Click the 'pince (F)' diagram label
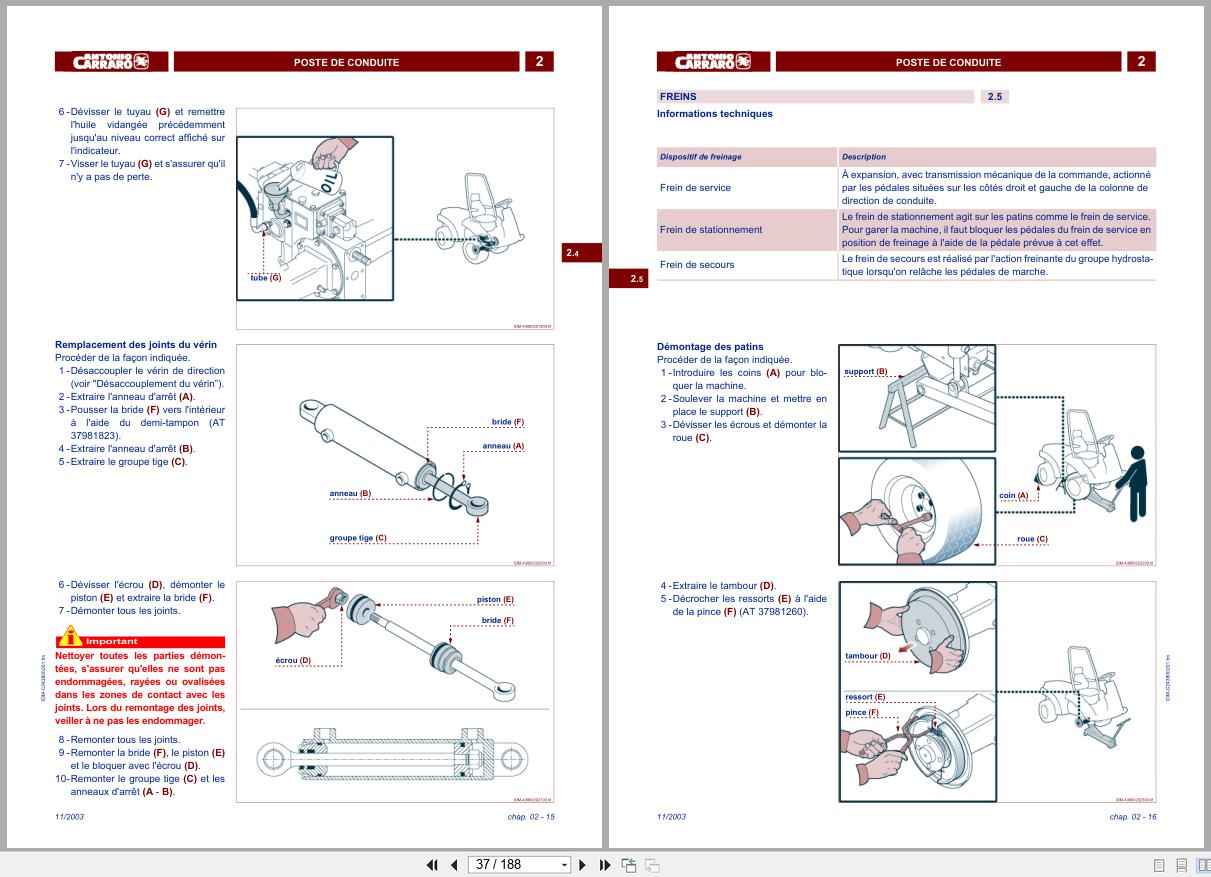The width and height of the screenshot is (1211, 877). (x=861, y=713)
